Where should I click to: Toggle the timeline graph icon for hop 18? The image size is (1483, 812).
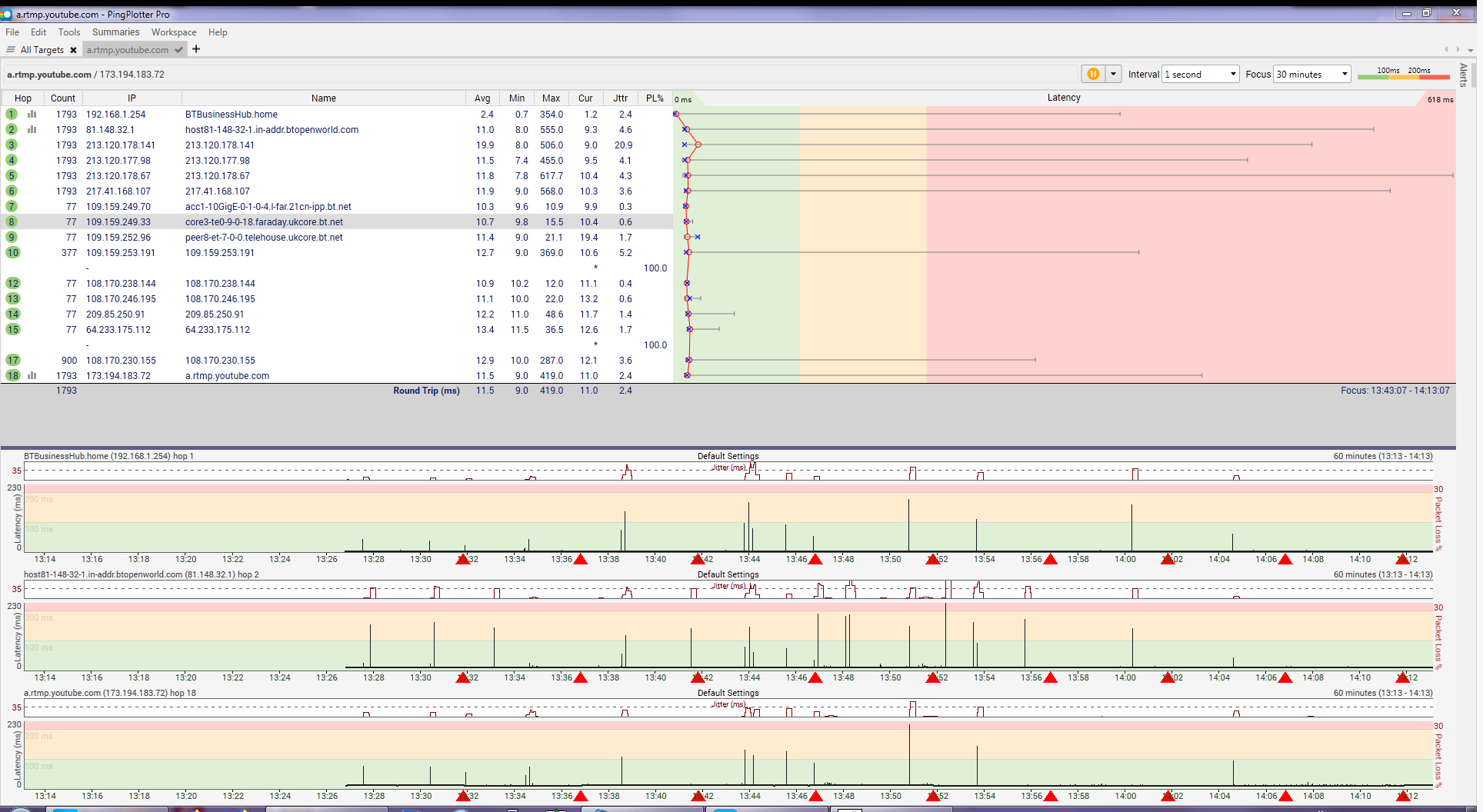32,375
